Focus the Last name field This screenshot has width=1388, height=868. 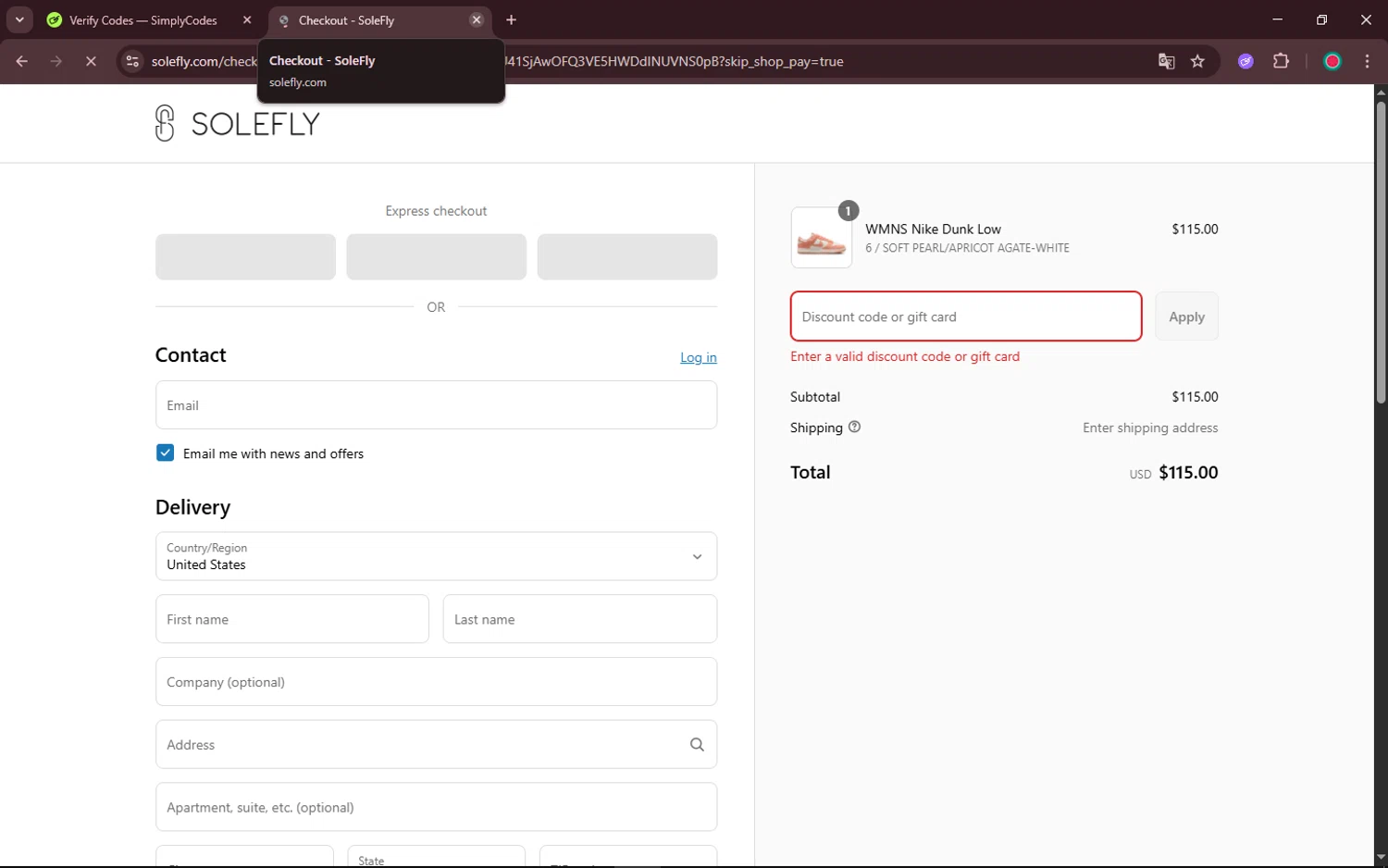580,619
